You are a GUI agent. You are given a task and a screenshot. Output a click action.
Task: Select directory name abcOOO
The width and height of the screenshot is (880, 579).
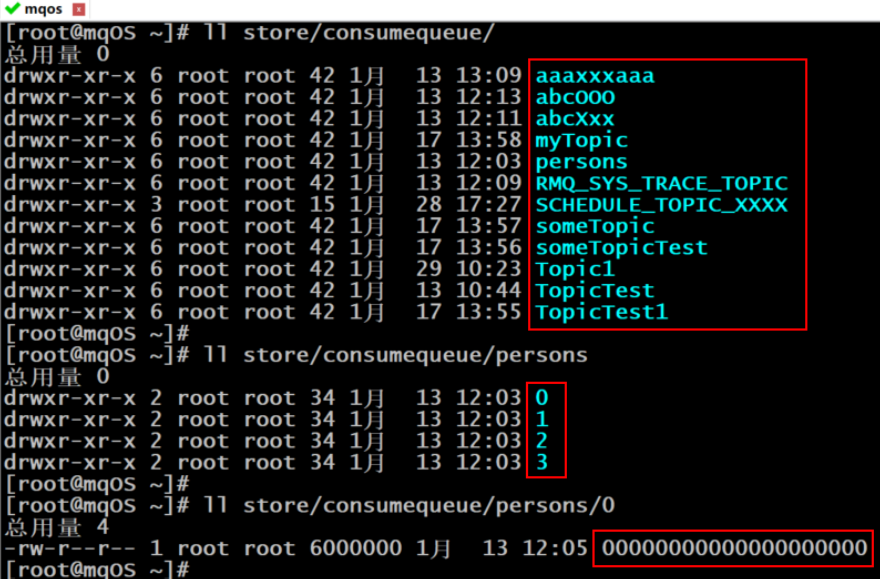[x=575, y=98]
